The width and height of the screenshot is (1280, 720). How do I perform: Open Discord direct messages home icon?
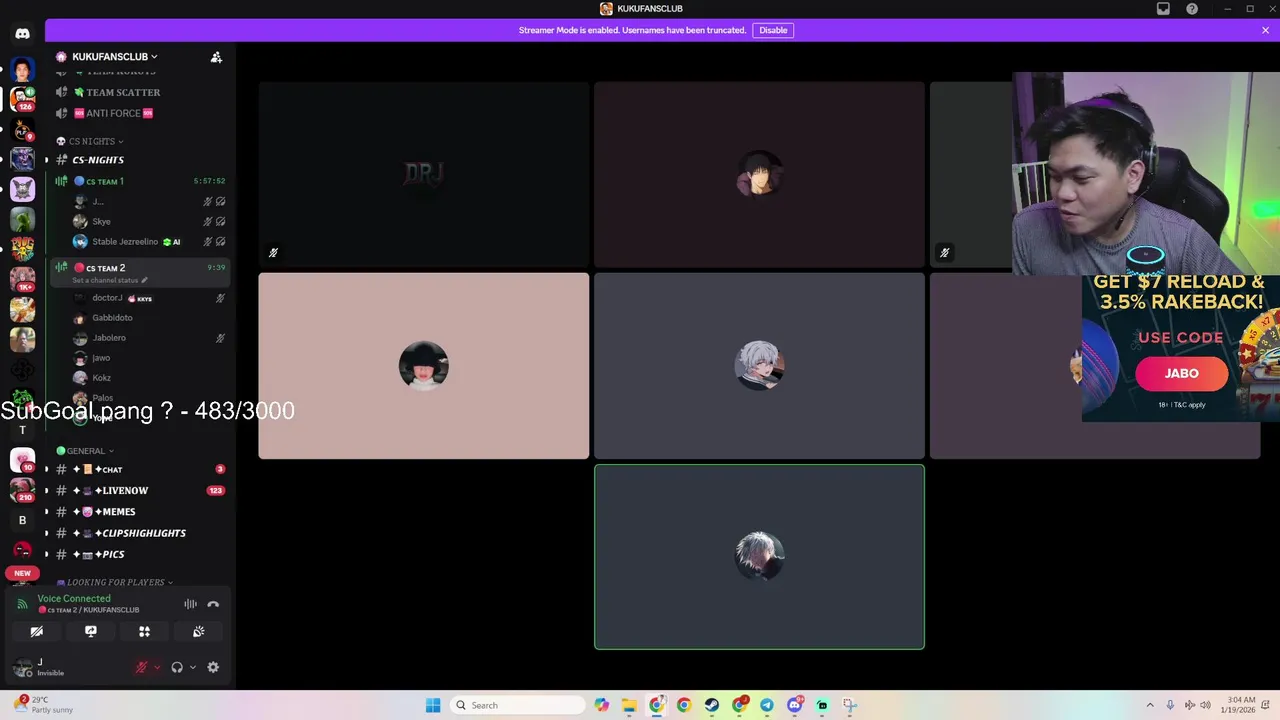point(22,33)
